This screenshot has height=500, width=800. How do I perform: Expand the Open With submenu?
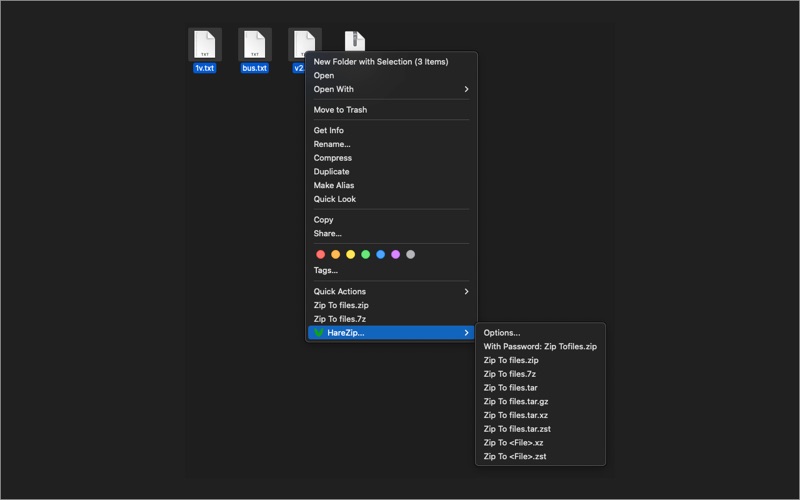(391, 89)
